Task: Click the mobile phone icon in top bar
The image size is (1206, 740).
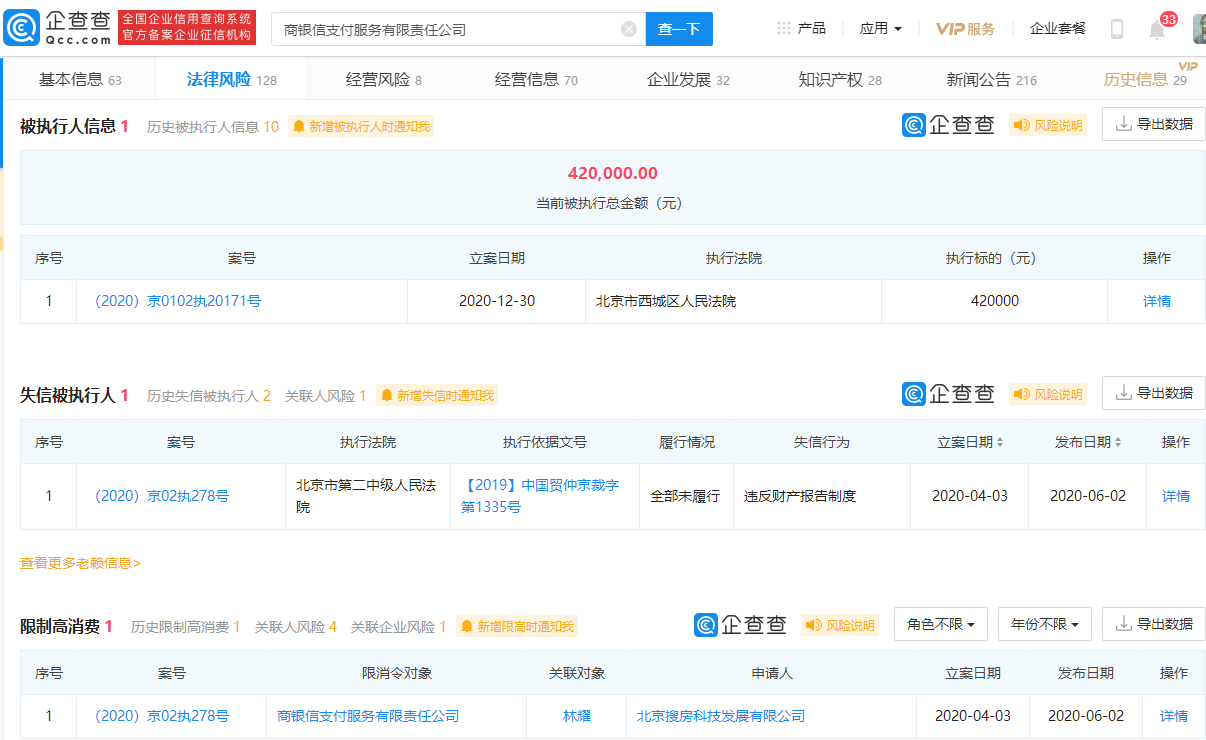Action: point(1117,28)
